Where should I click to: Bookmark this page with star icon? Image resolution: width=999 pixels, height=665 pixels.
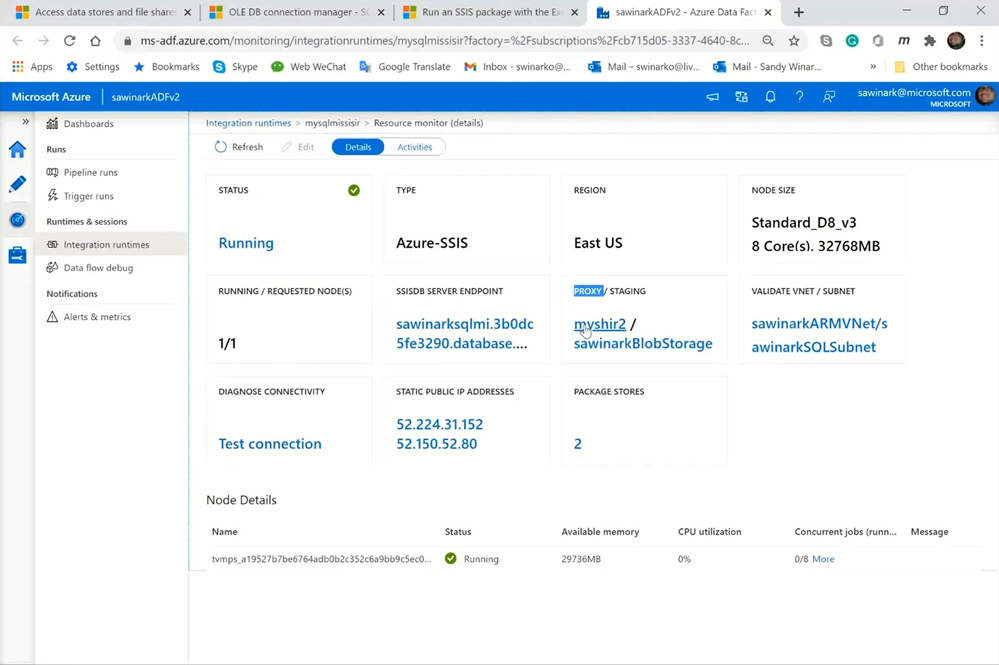[x=794, y=41]
